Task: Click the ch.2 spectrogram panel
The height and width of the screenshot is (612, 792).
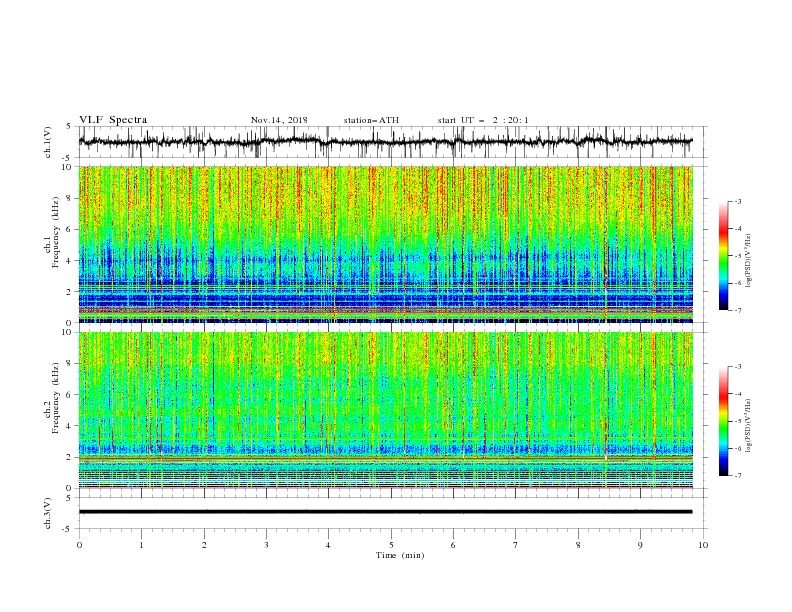Action: pos(385,410)
